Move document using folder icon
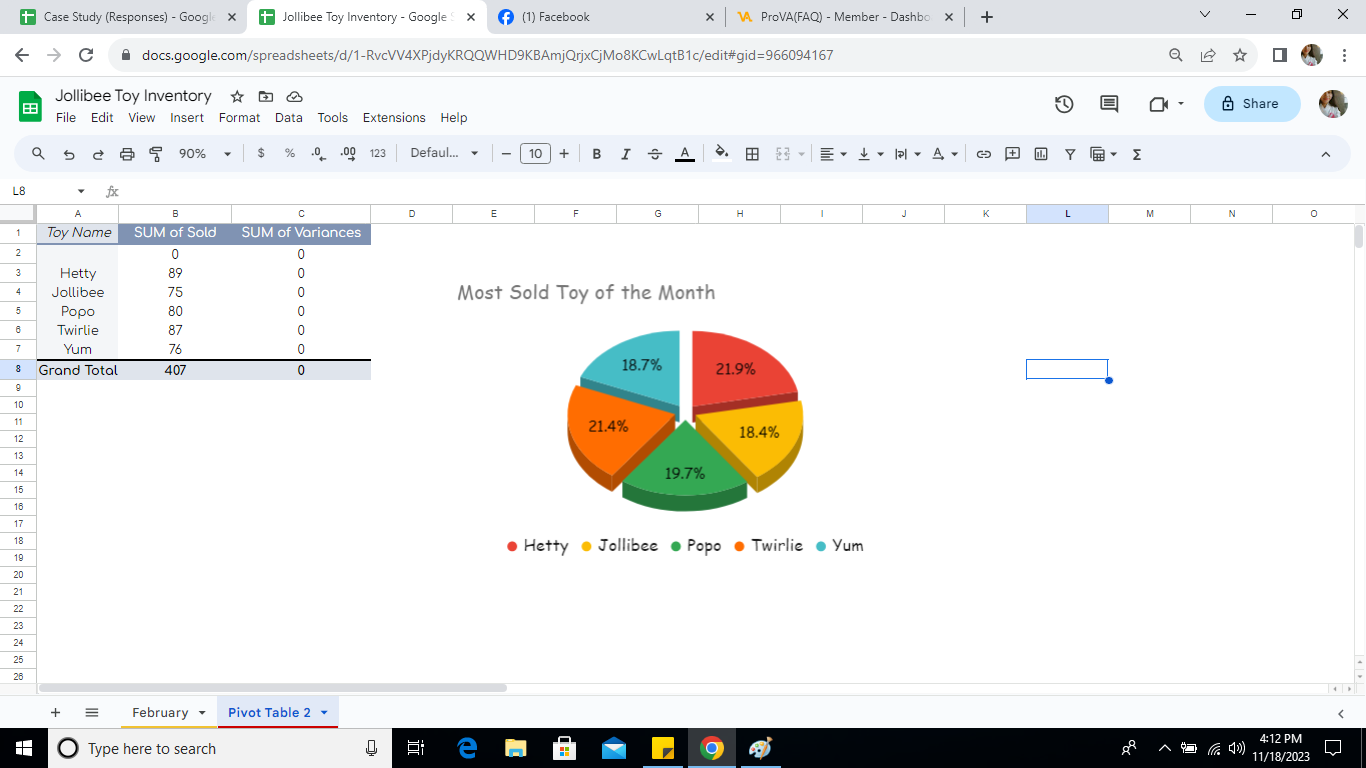The width and height of the screenshot is (1366, 768). tap(266, 97)
